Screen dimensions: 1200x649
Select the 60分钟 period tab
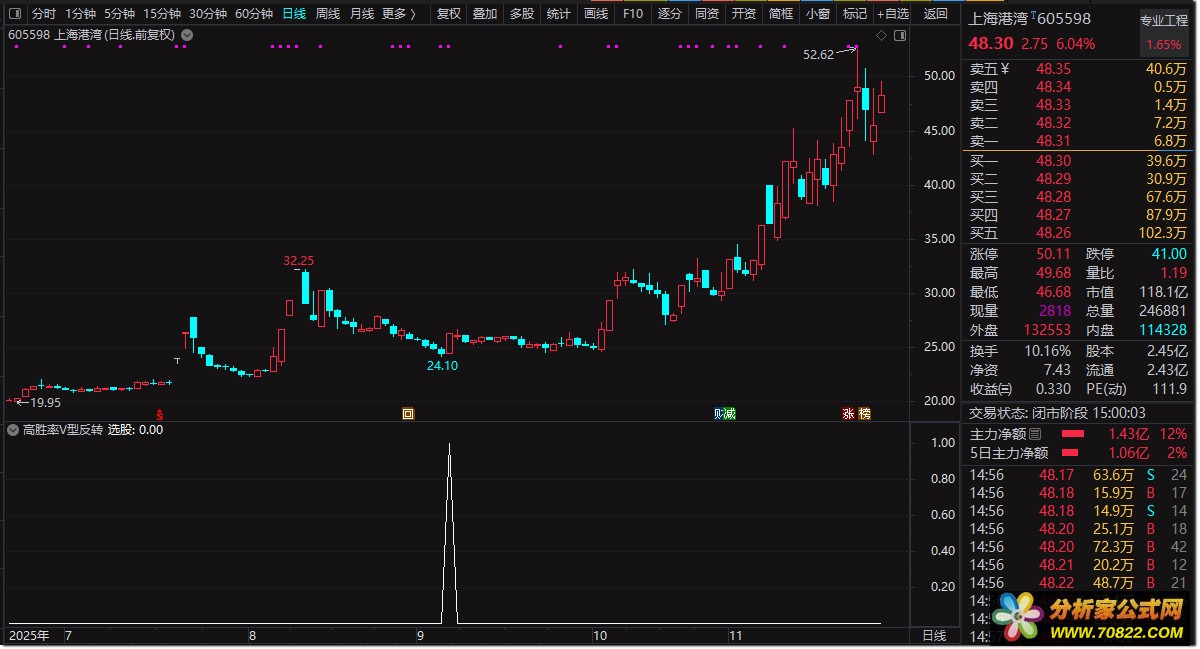pyautogui.click(x=254, y=14)
